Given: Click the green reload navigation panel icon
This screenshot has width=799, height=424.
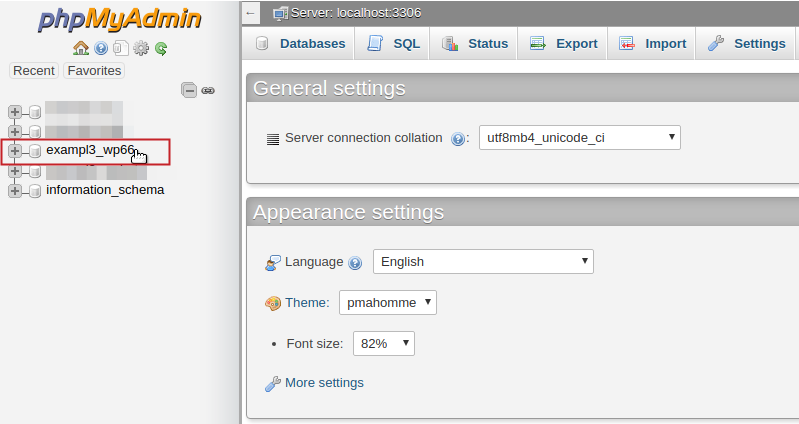Looking at the screenshot, I should [x=160, y=48].
